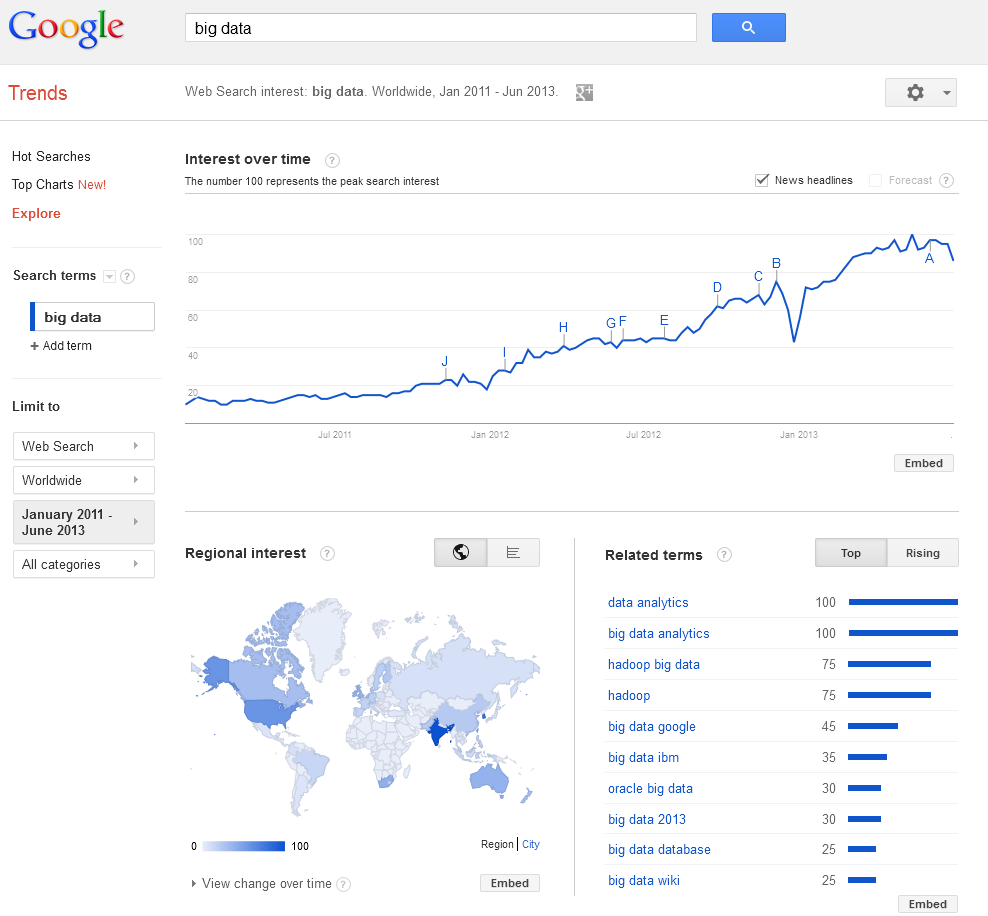Click the Google+ share icon

tap(585, 93)
